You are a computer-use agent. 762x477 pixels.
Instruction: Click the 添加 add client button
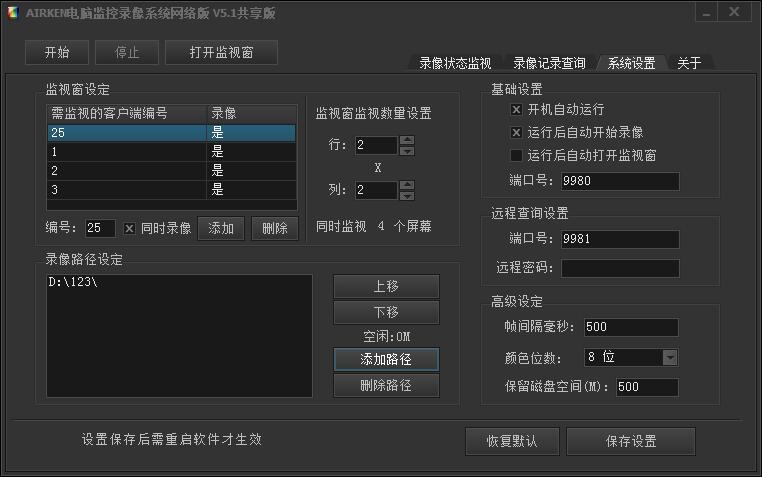click(221, 228)
